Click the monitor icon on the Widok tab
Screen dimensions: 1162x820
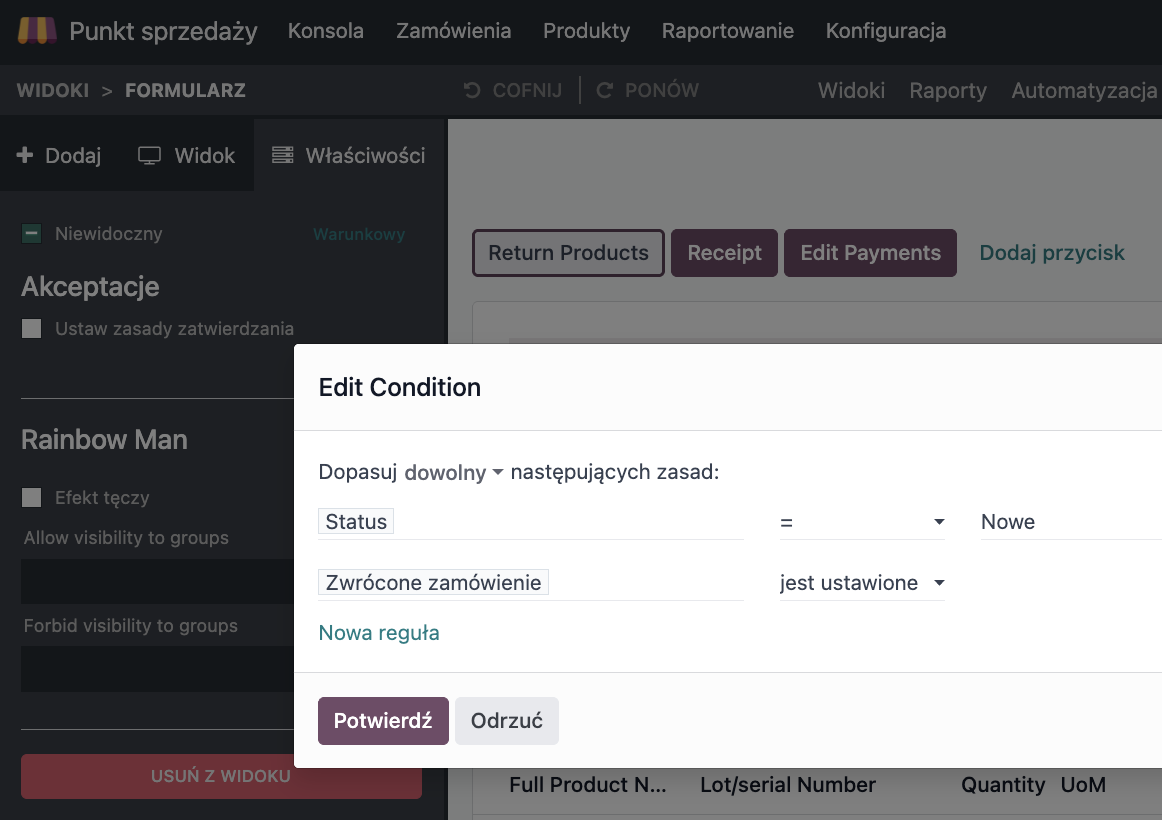point(150,155)
